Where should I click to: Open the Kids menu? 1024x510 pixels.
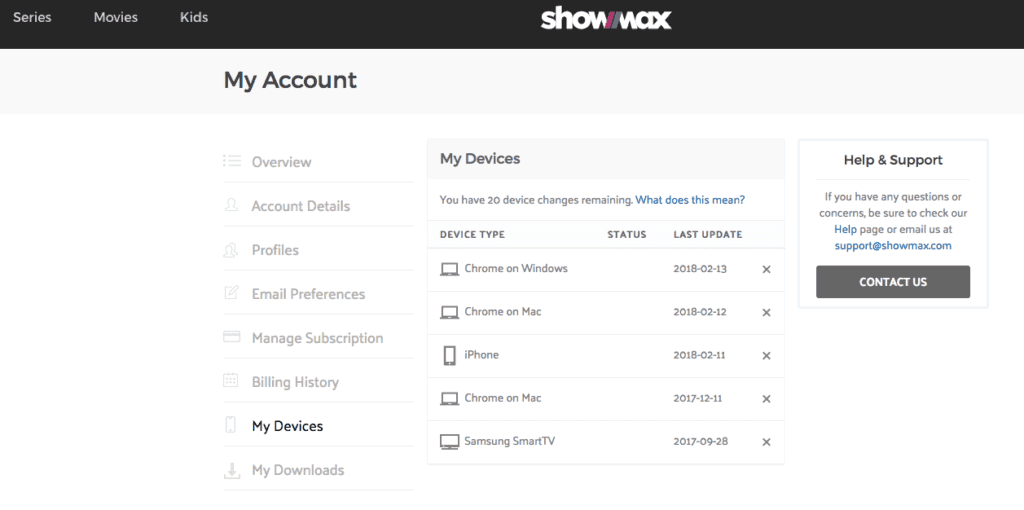194,18
